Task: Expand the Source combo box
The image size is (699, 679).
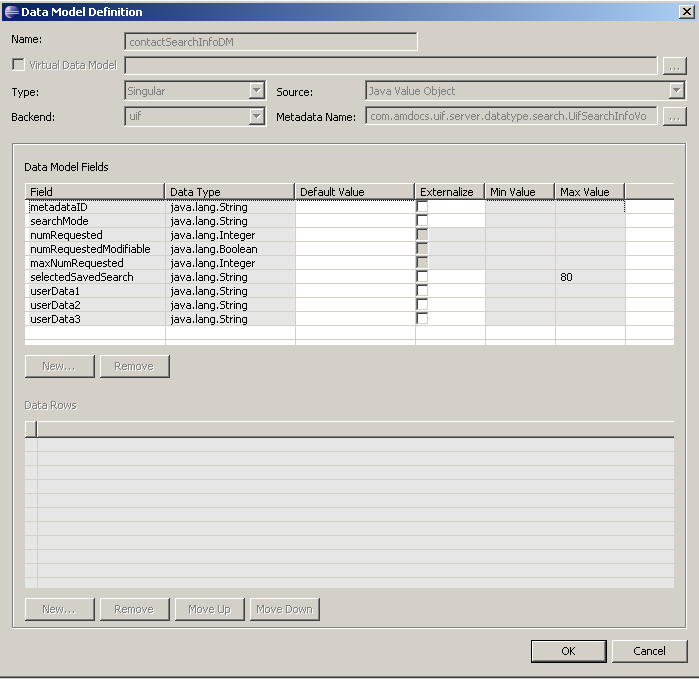Action: 676,91
